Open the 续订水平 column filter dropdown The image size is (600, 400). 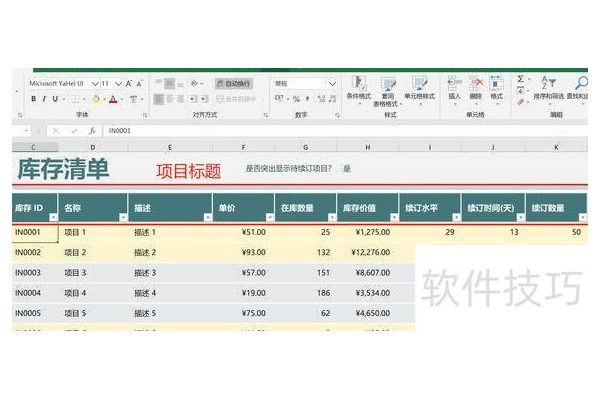(x=456, y=217)
